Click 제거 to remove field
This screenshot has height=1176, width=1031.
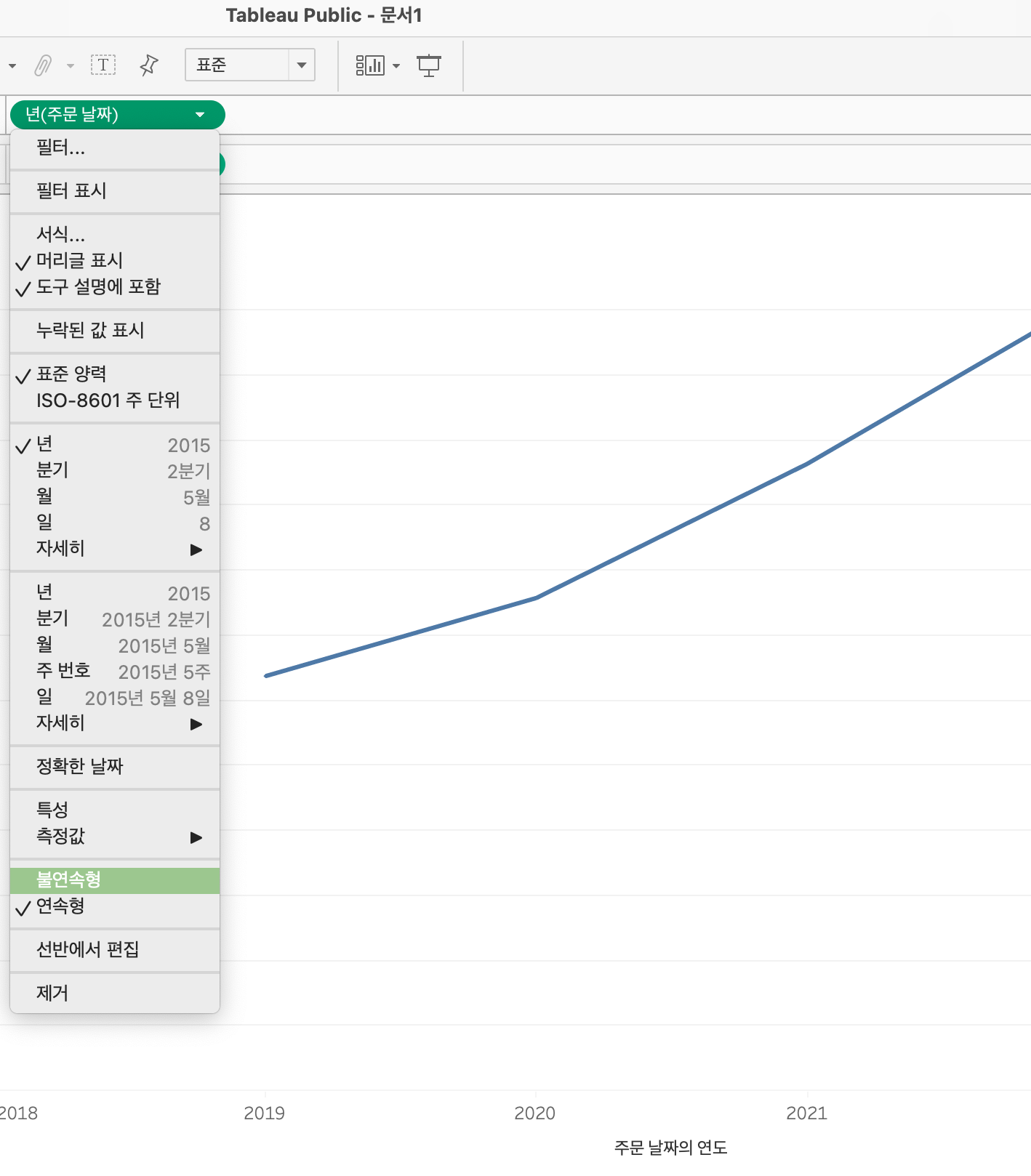pos(115,993)
